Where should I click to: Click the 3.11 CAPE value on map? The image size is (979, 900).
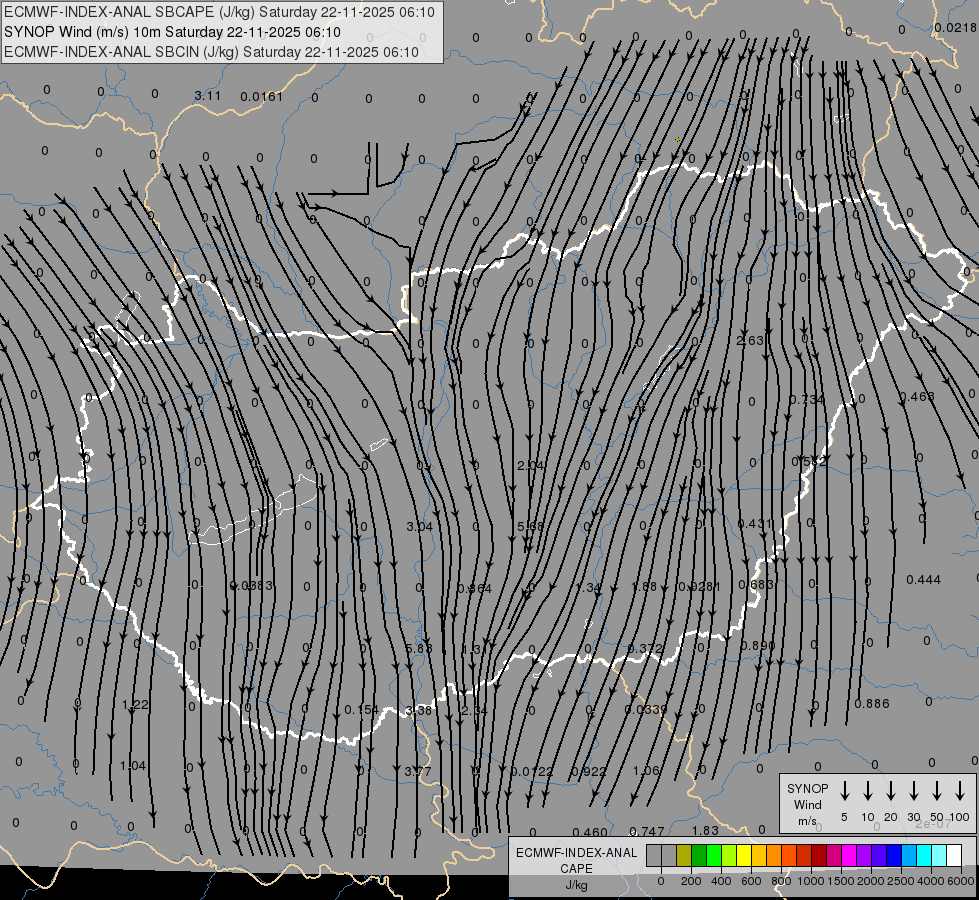coord(207,96)
